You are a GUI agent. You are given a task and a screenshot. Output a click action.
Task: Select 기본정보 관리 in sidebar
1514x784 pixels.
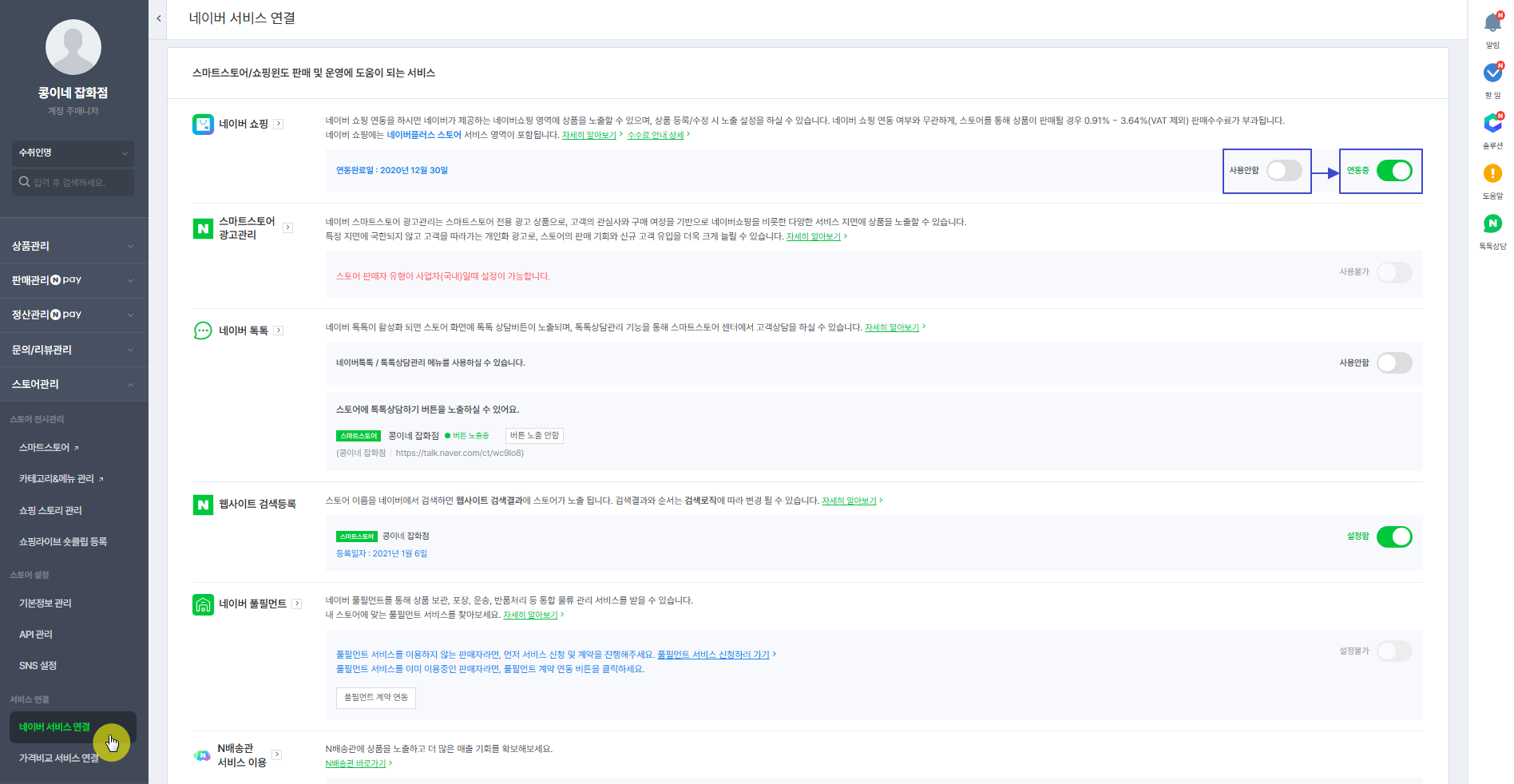(x=46, y=603)
